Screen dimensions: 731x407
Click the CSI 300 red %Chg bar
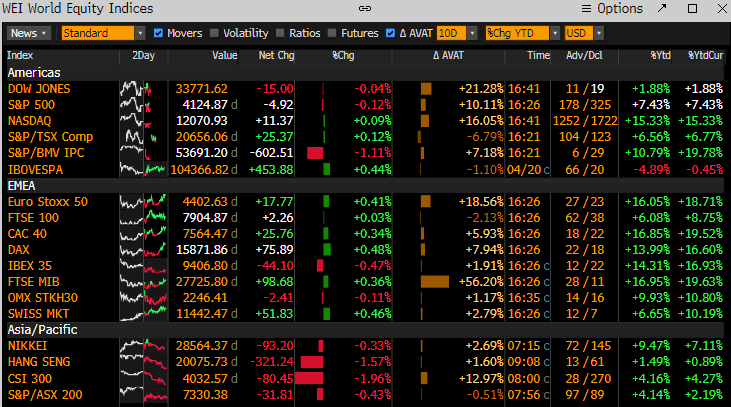(x=310, y=379)
